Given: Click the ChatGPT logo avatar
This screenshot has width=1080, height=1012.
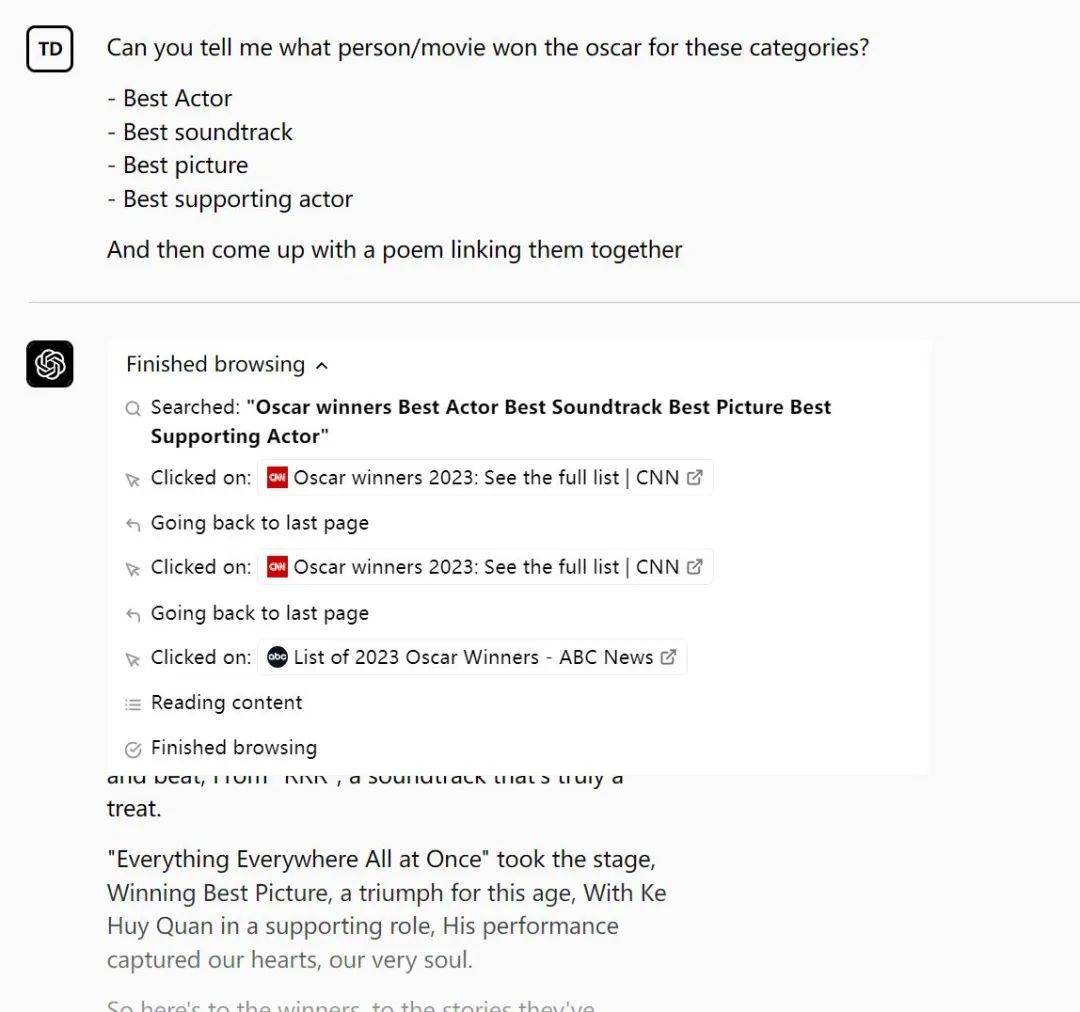Looking at the screenshot, I should pyautogui.click(x=50, y=364).
